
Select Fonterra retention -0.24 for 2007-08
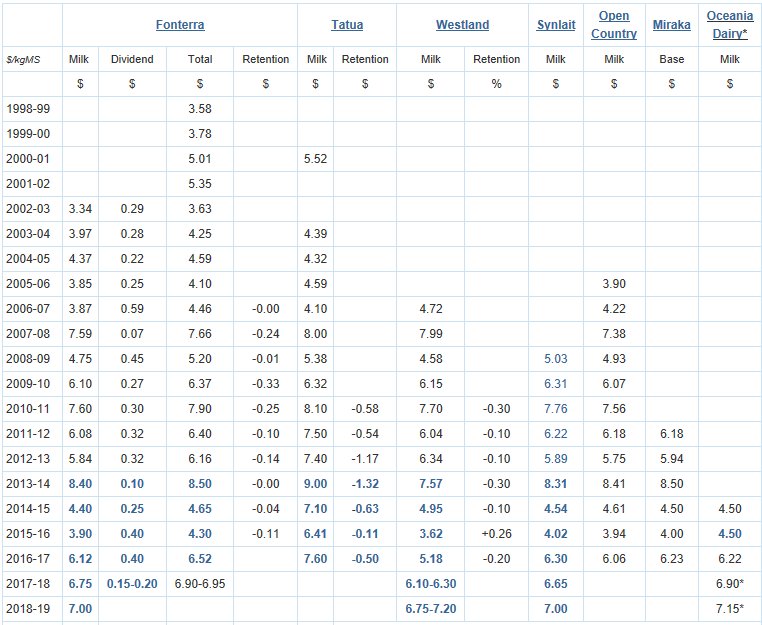click(265, 334)
